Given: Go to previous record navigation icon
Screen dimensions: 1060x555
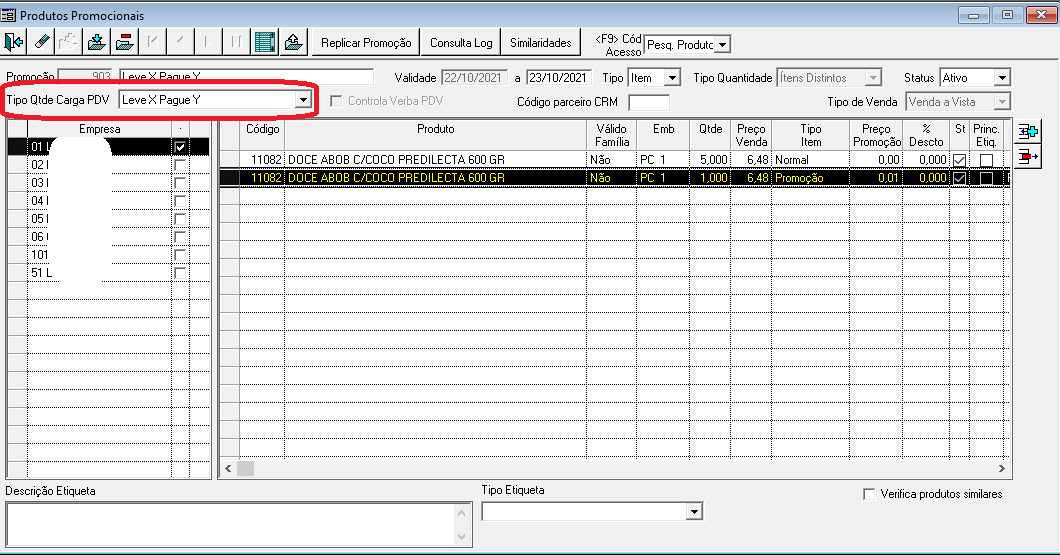Looking at the screenshot, I should click(x=180, y=42).
